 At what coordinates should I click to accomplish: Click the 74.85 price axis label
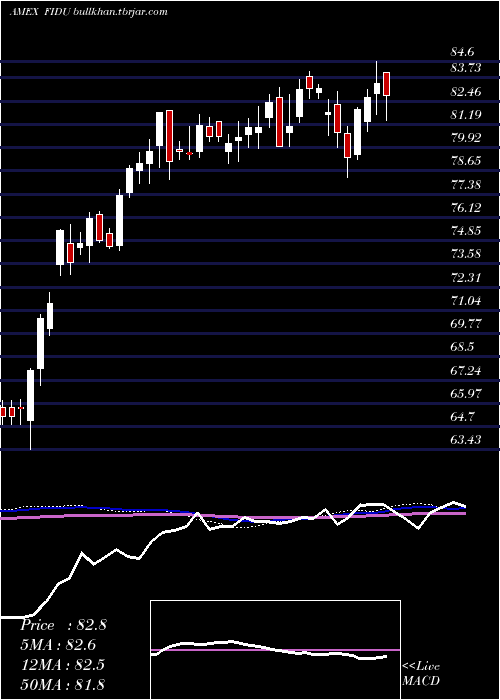[x=466, y=231]
